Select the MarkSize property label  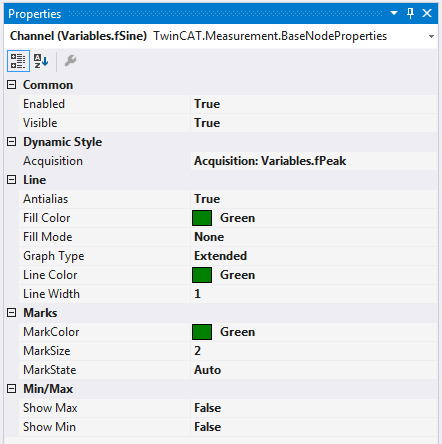[47, 351]
